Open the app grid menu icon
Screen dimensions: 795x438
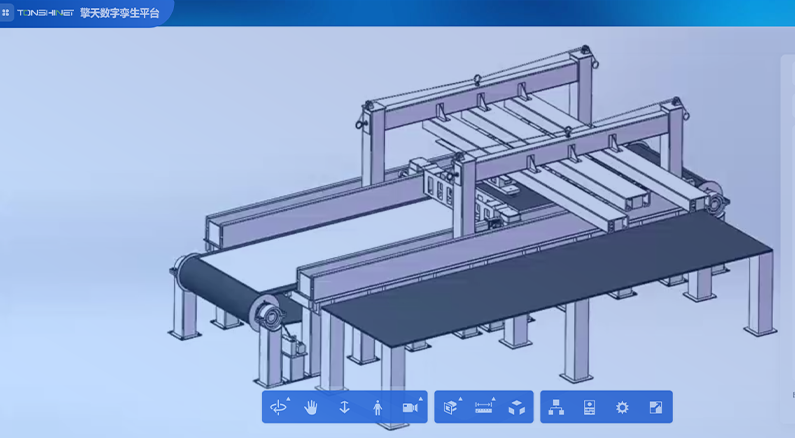click(7, 13)
